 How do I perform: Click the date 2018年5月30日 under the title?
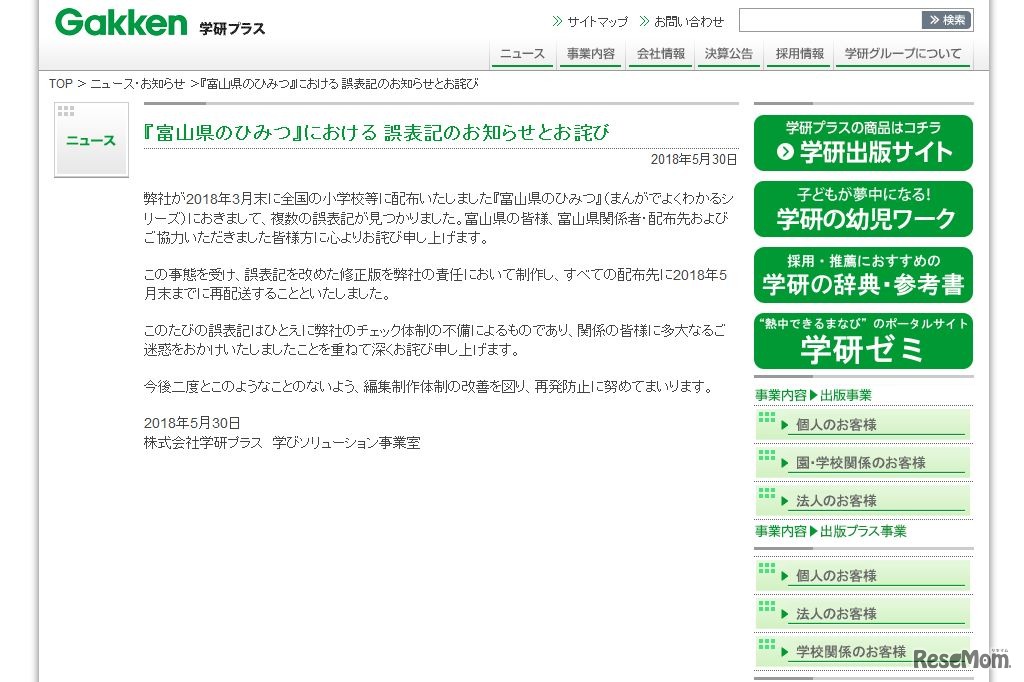coord(694,159)
